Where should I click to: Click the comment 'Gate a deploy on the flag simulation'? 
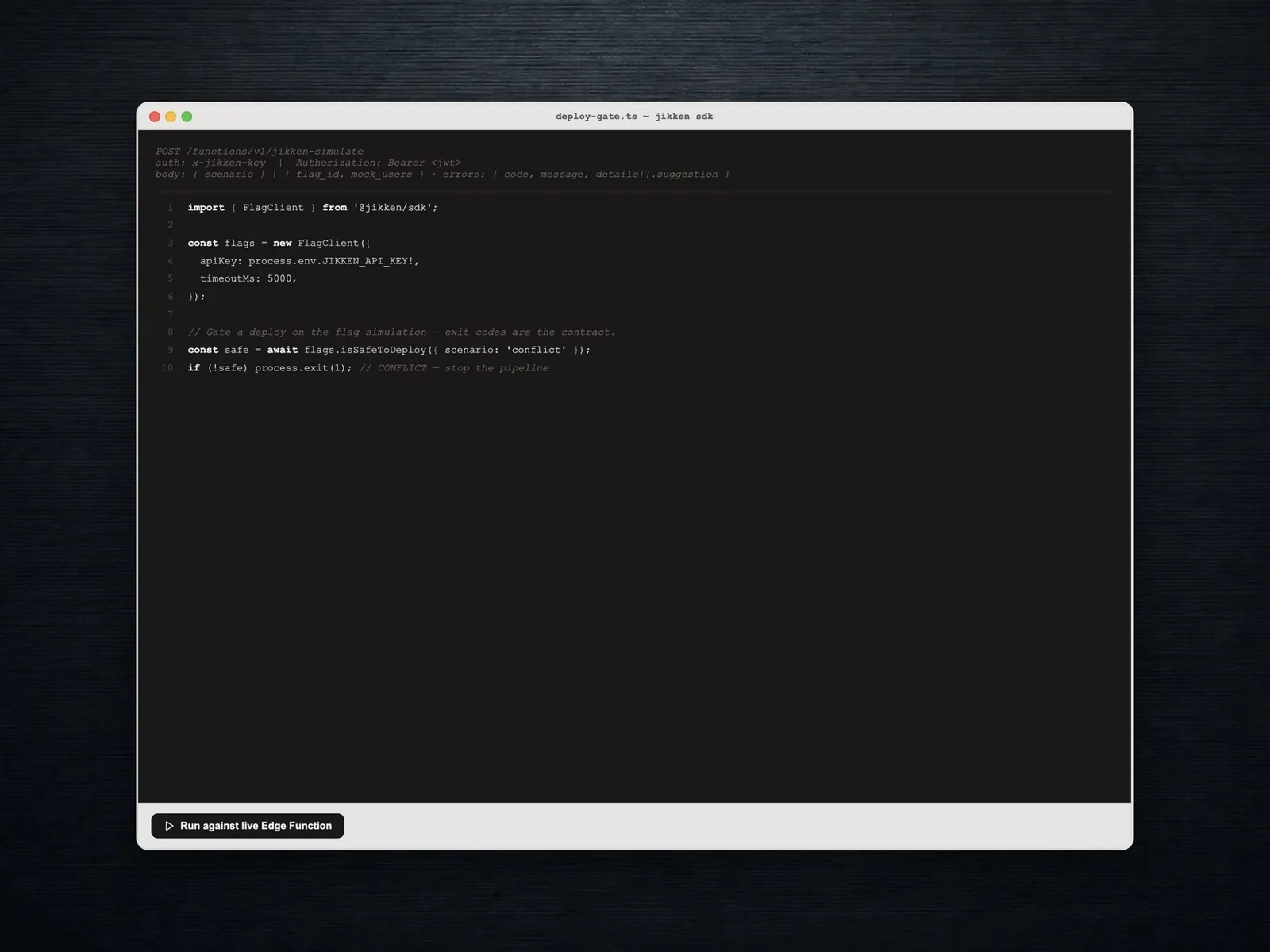pos(402,332)
